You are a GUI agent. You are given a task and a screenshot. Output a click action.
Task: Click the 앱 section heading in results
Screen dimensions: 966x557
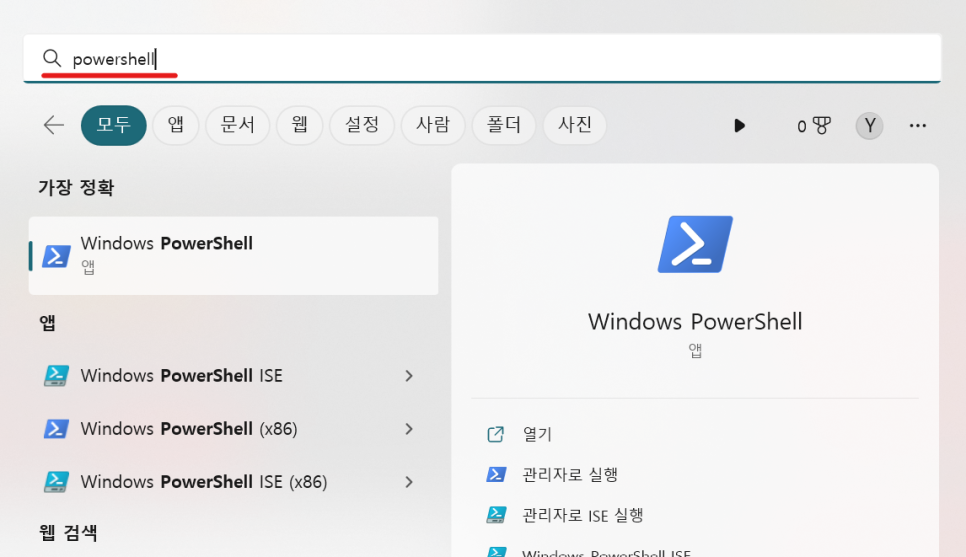coord(47,322)
